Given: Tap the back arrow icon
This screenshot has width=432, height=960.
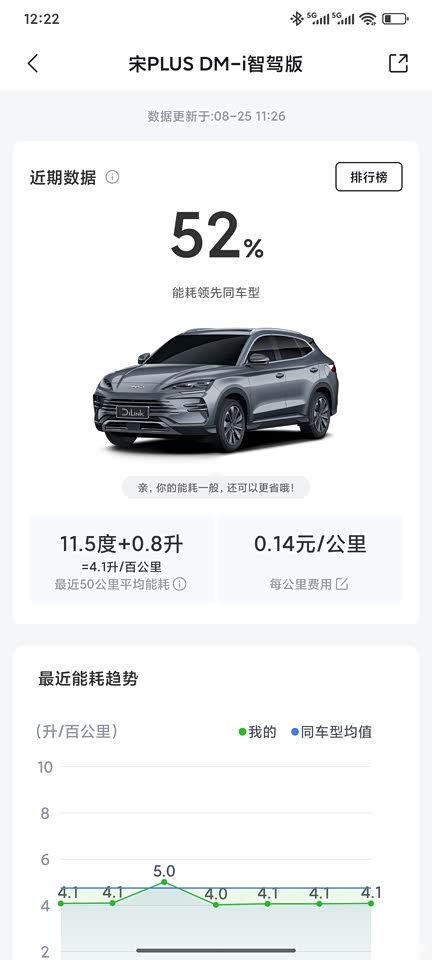Looking at the screenshot, I should 33,64.
